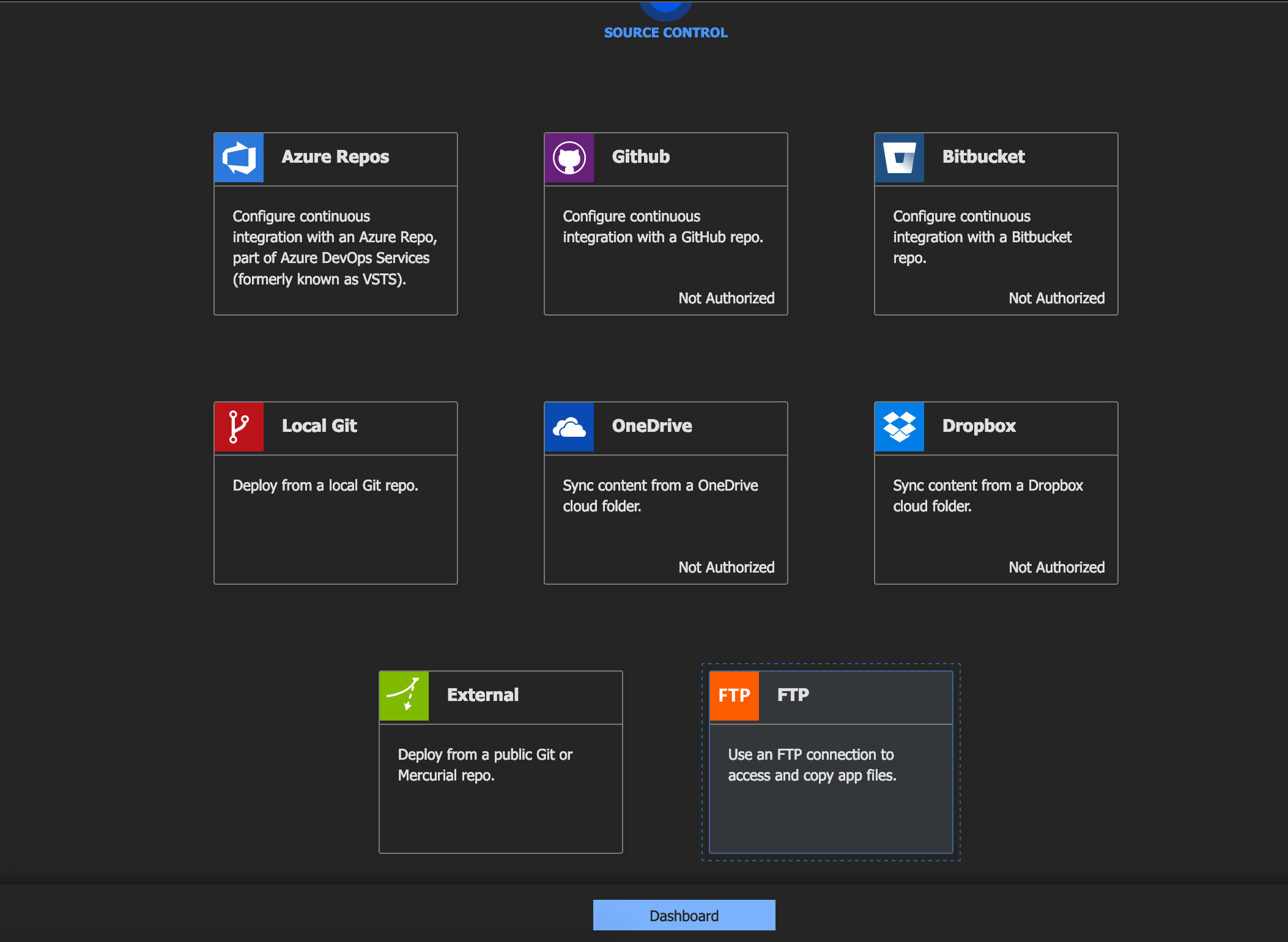Screen dimensions: 1288x942
Task: Click the Bitbucket repo description text
Action: click(x=982, y=237)
